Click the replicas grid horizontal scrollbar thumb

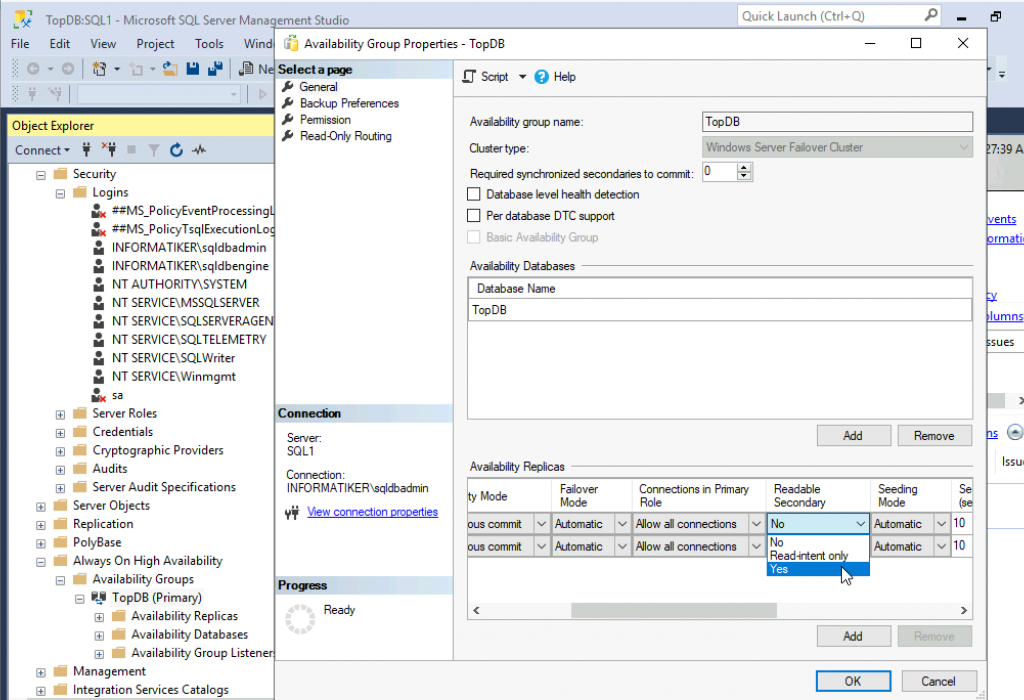pos(674,610)
